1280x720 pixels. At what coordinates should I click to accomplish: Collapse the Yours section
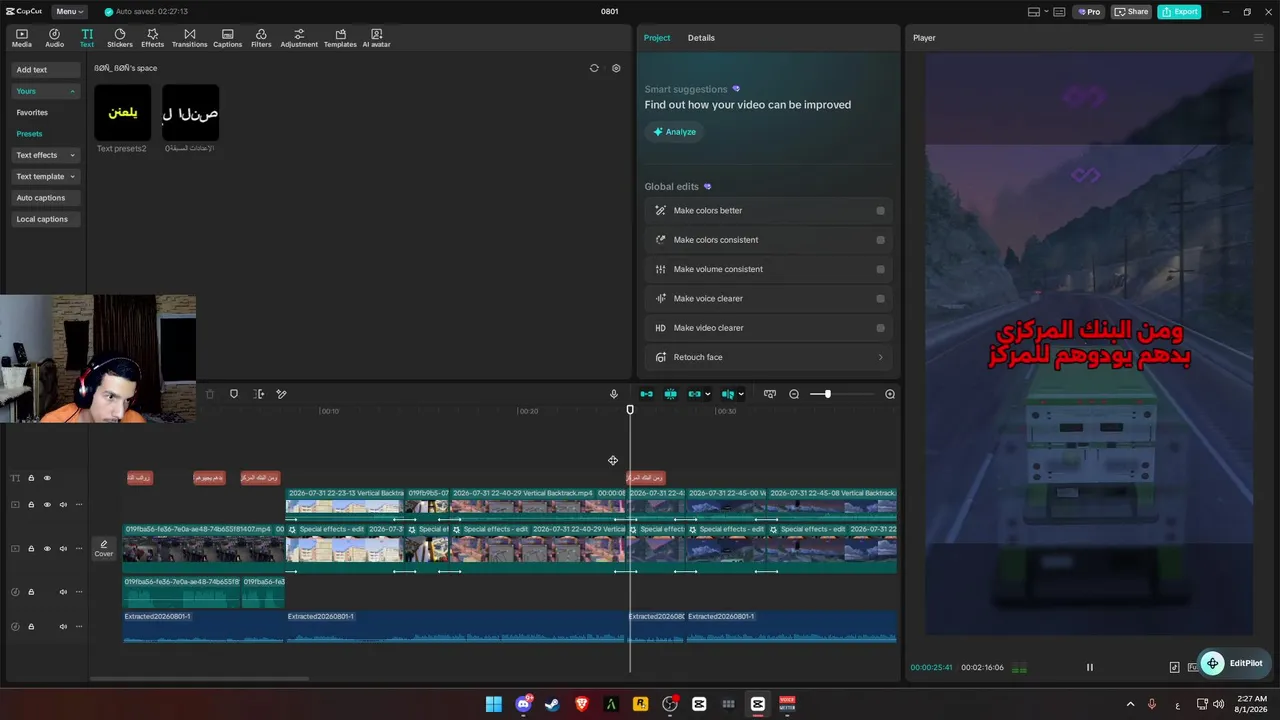pyautogui.click(x=72, y=91)
